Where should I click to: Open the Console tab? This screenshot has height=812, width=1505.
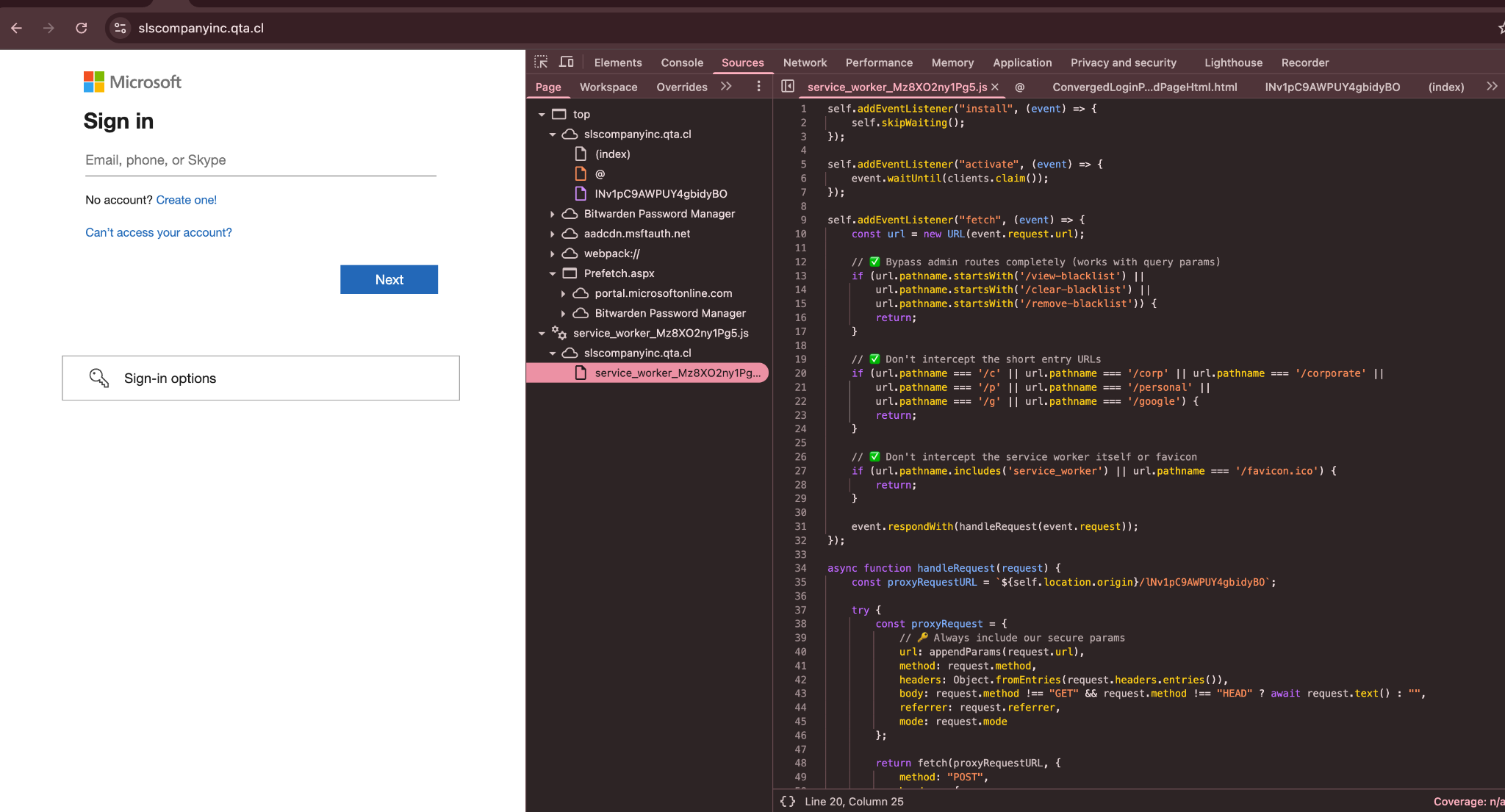681,62
